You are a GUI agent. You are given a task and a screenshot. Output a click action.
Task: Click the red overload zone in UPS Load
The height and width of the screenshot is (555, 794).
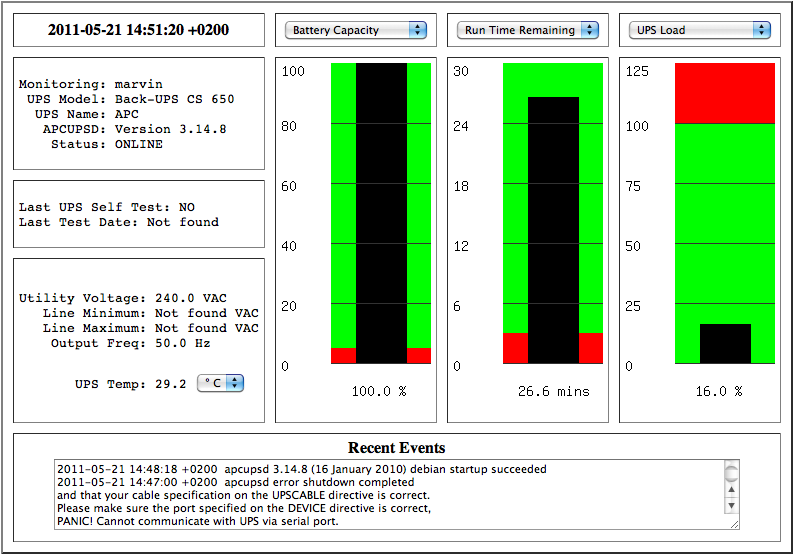pyautogui.click(x=725, y=93)
